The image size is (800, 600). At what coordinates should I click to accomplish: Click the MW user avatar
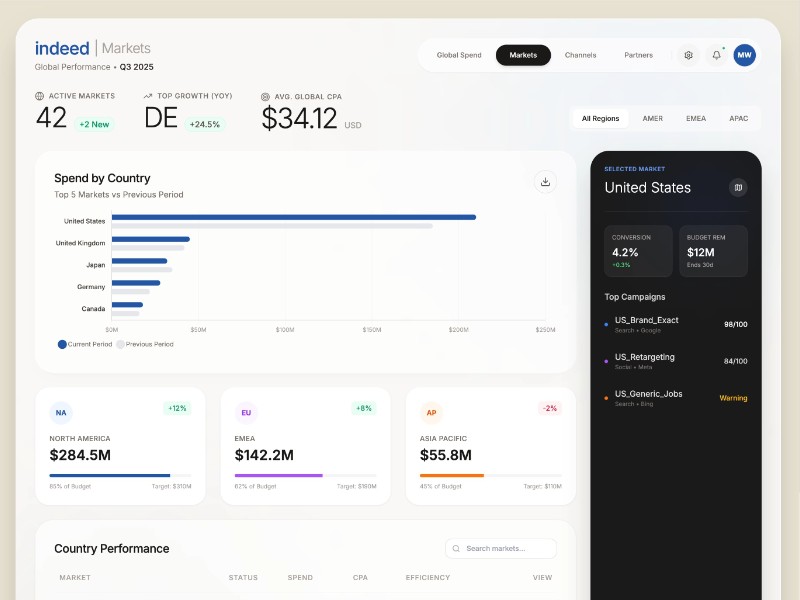[744, 55]
